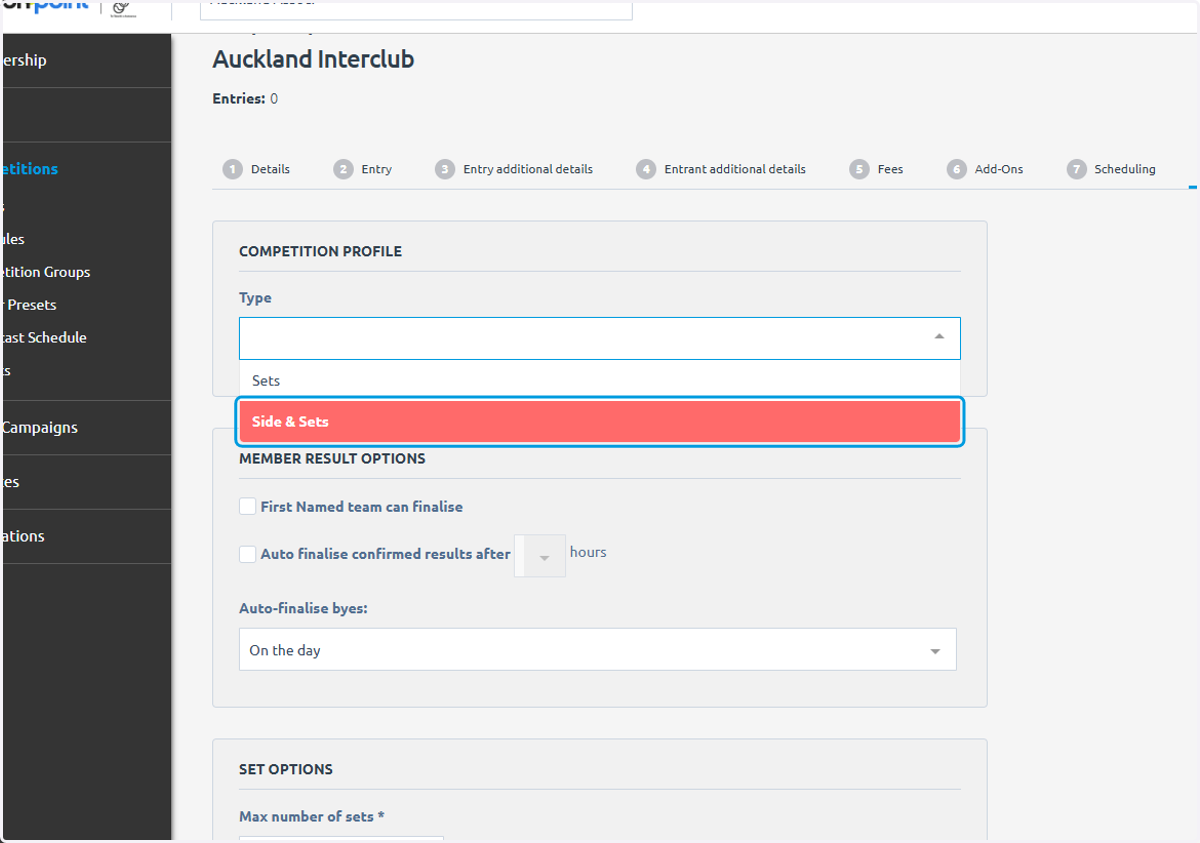Screen dimensions: 1200x843
Task: Click step 1 number circle icon
Action: (233, 169)
